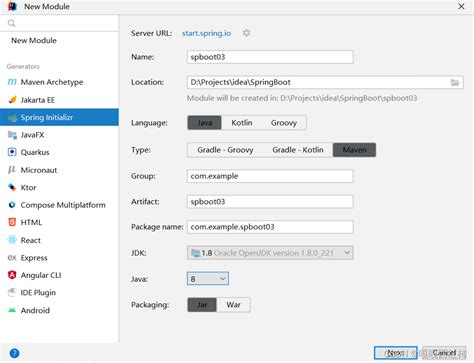Open help via the question mark icon
The height and width of the screenshot is (363, 474).
tap(14, 353)
